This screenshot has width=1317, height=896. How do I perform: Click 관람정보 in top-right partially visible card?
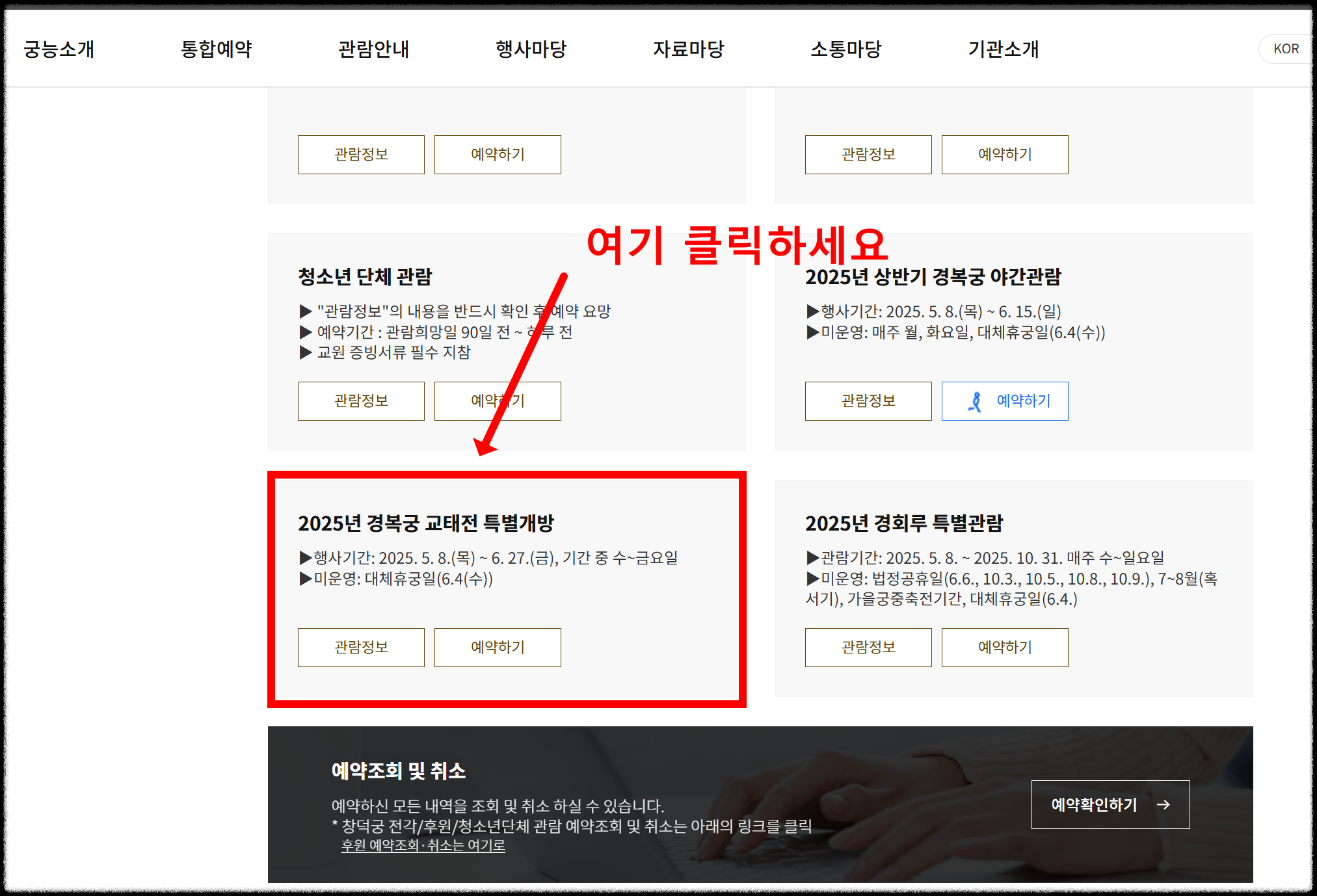868,155
